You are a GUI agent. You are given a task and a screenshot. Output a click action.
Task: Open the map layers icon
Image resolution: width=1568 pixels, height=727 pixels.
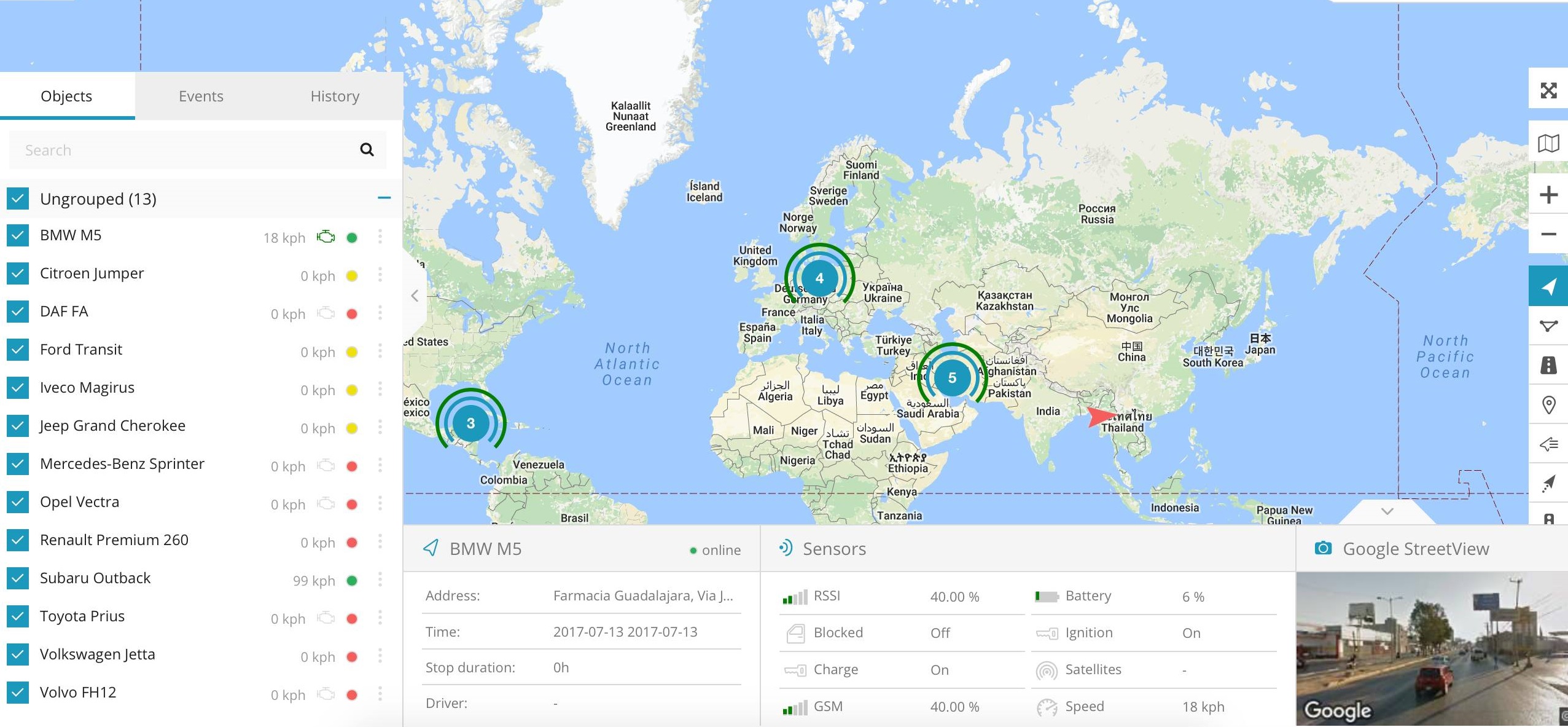click(1548, 143)
